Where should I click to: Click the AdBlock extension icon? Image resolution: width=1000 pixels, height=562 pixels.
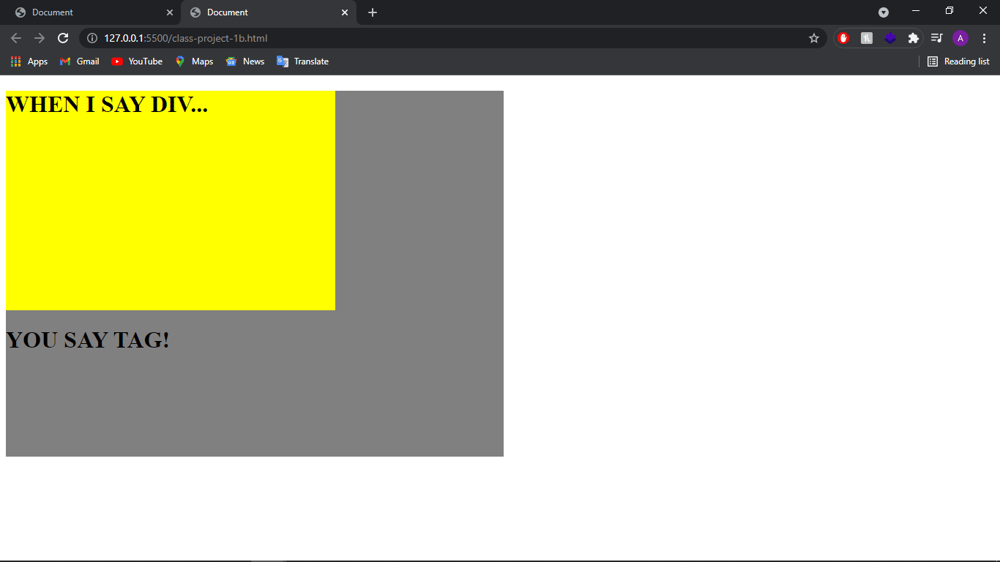(x=843, y=38)
